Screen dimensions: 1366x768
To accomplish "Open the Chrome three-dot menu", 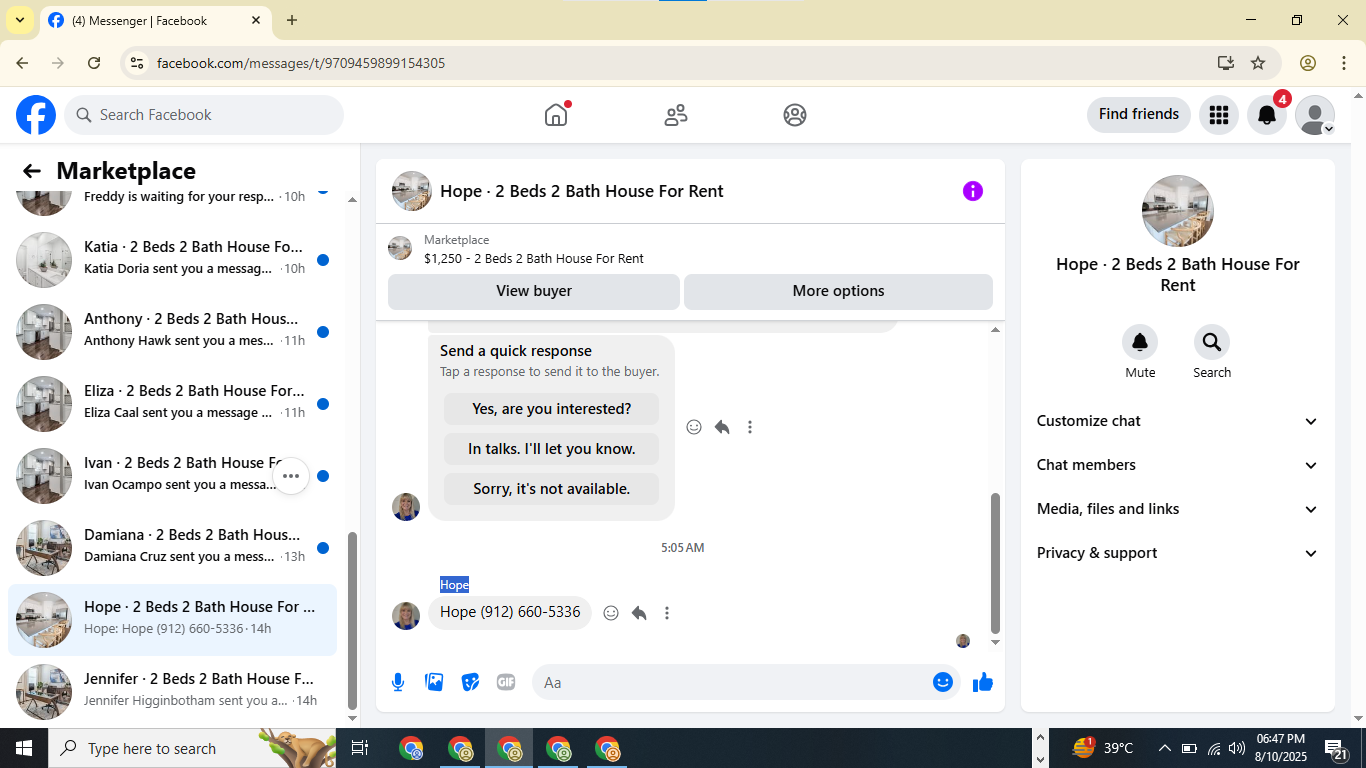I will 1344,63.
